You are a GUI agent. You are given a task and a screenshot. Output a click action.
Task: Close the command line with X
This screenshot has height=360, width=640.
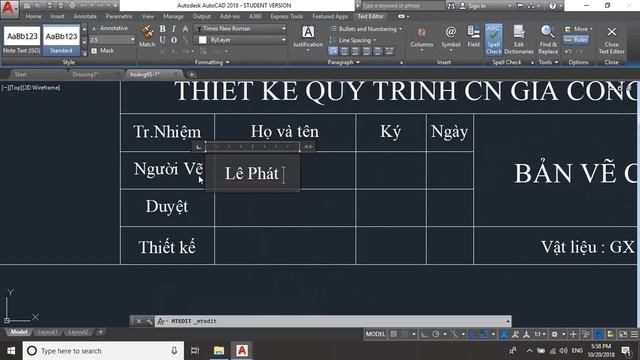click(x=138, y=321)
